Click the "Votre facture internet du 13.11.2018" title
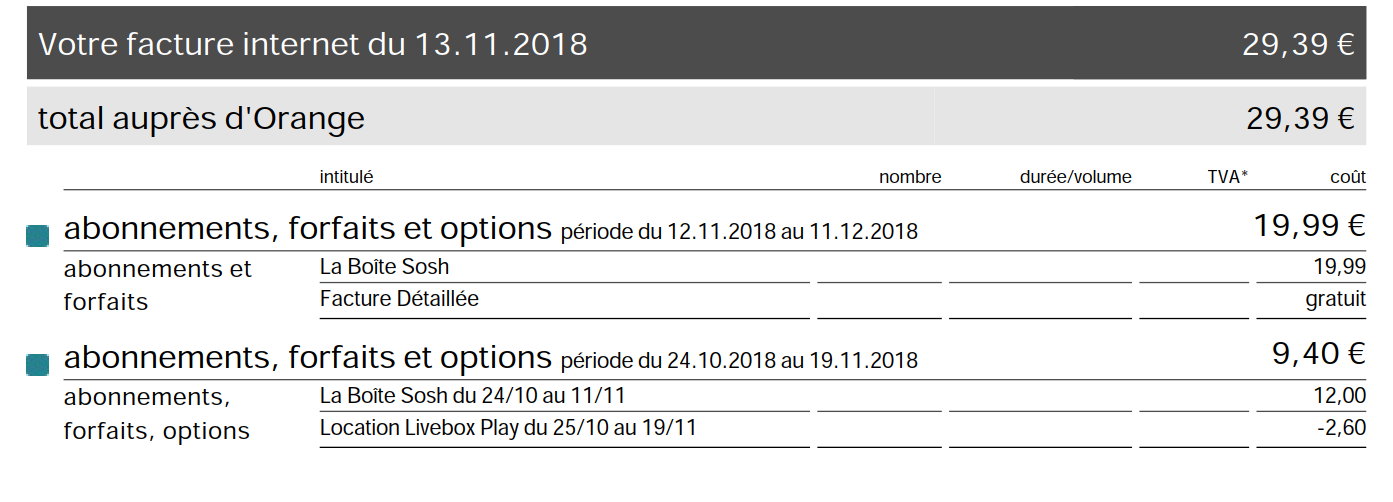Viewport: 1393px width, 502px height. click(x=312, y=45)
